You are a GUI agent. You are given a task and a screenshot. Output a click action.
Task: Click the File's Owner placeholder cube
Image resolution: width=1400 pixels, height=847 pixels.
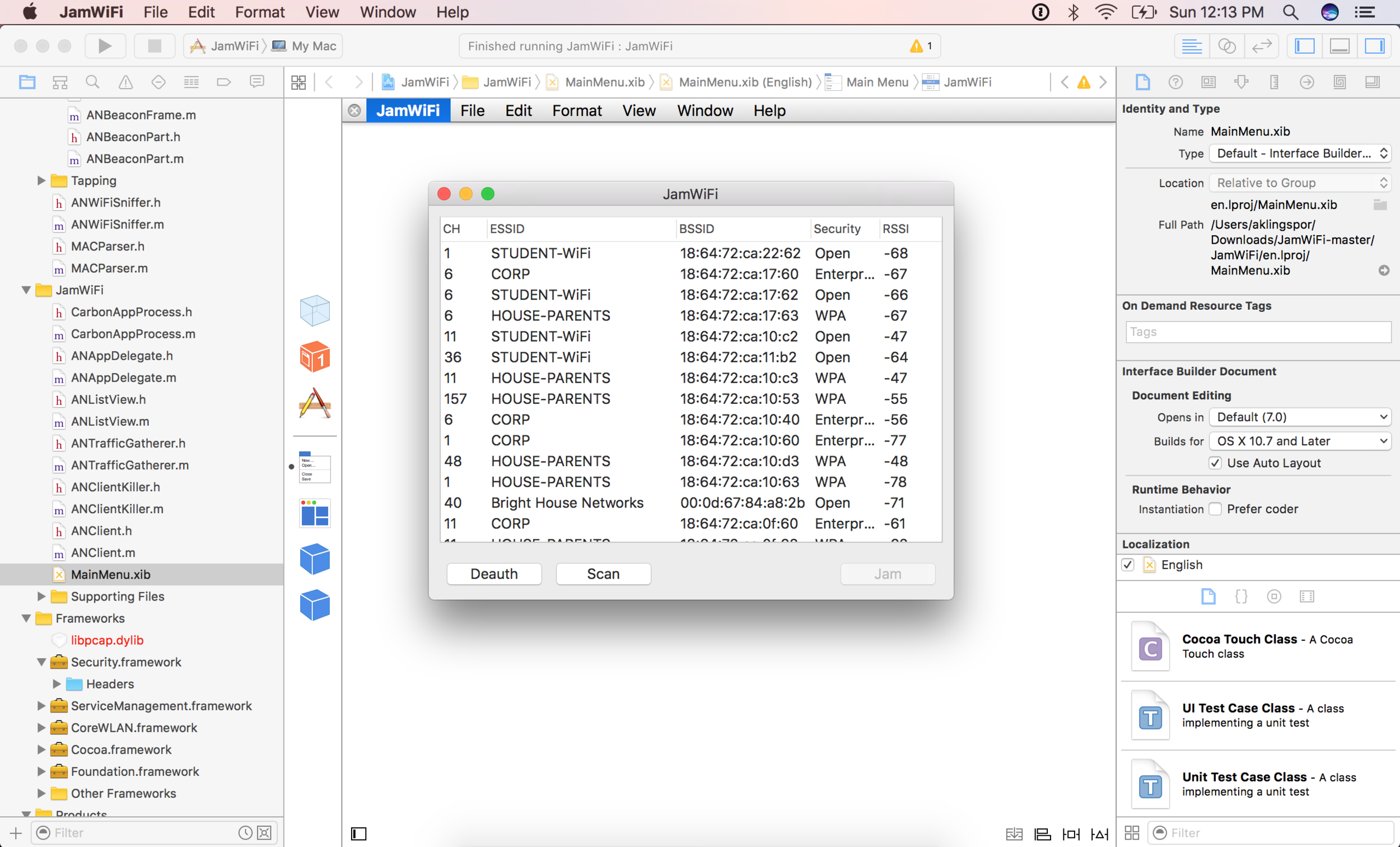pos(315,310)
